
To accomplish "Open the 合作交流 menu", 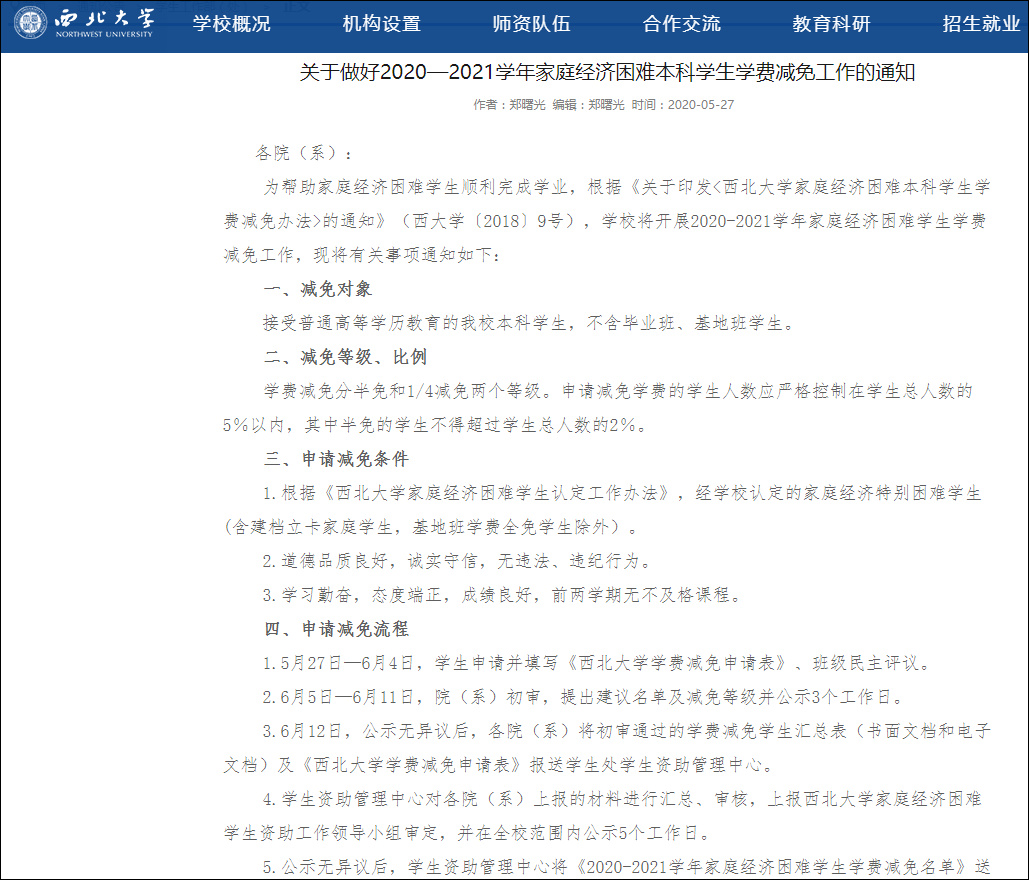I will [682, 24].
